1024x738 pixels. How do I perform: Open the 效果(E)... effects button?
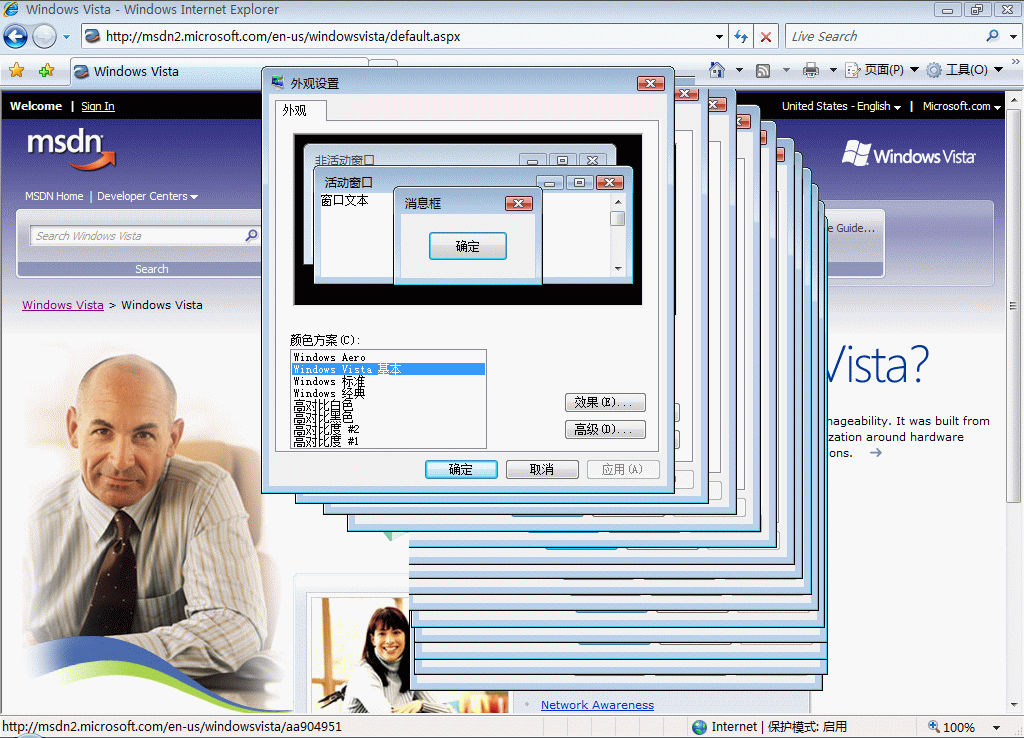605,402
